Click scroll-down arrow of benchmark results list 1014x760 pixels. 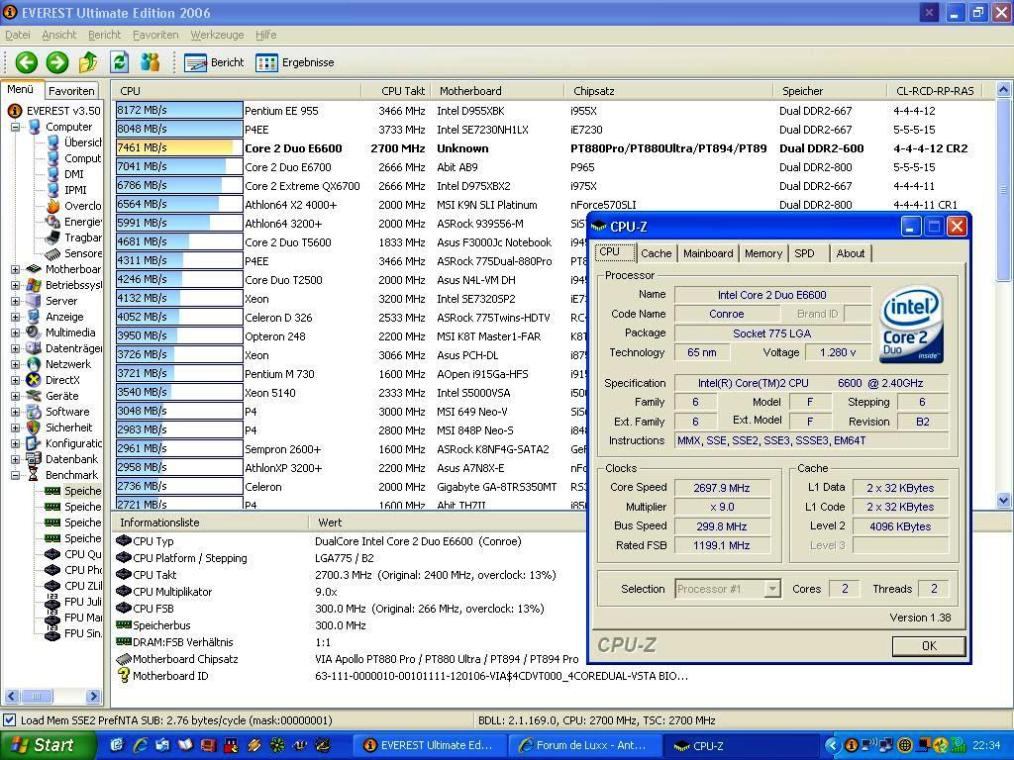pos(1004,499)
